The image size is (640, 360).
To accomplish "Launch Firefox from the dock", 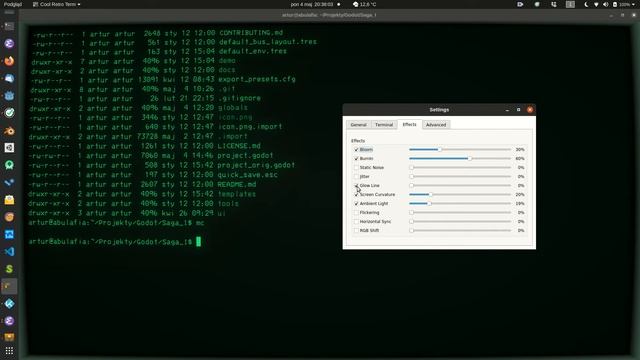I will tap(9, 61).
